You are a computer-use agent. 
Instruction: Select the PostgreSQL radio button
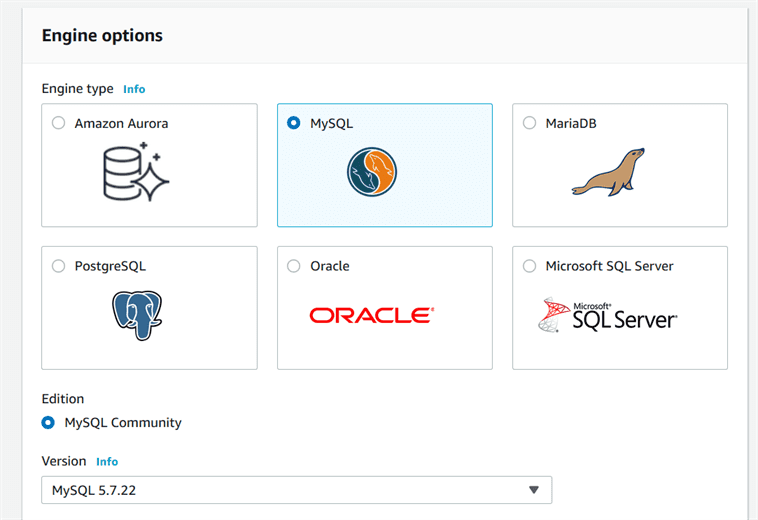(58, 266)
